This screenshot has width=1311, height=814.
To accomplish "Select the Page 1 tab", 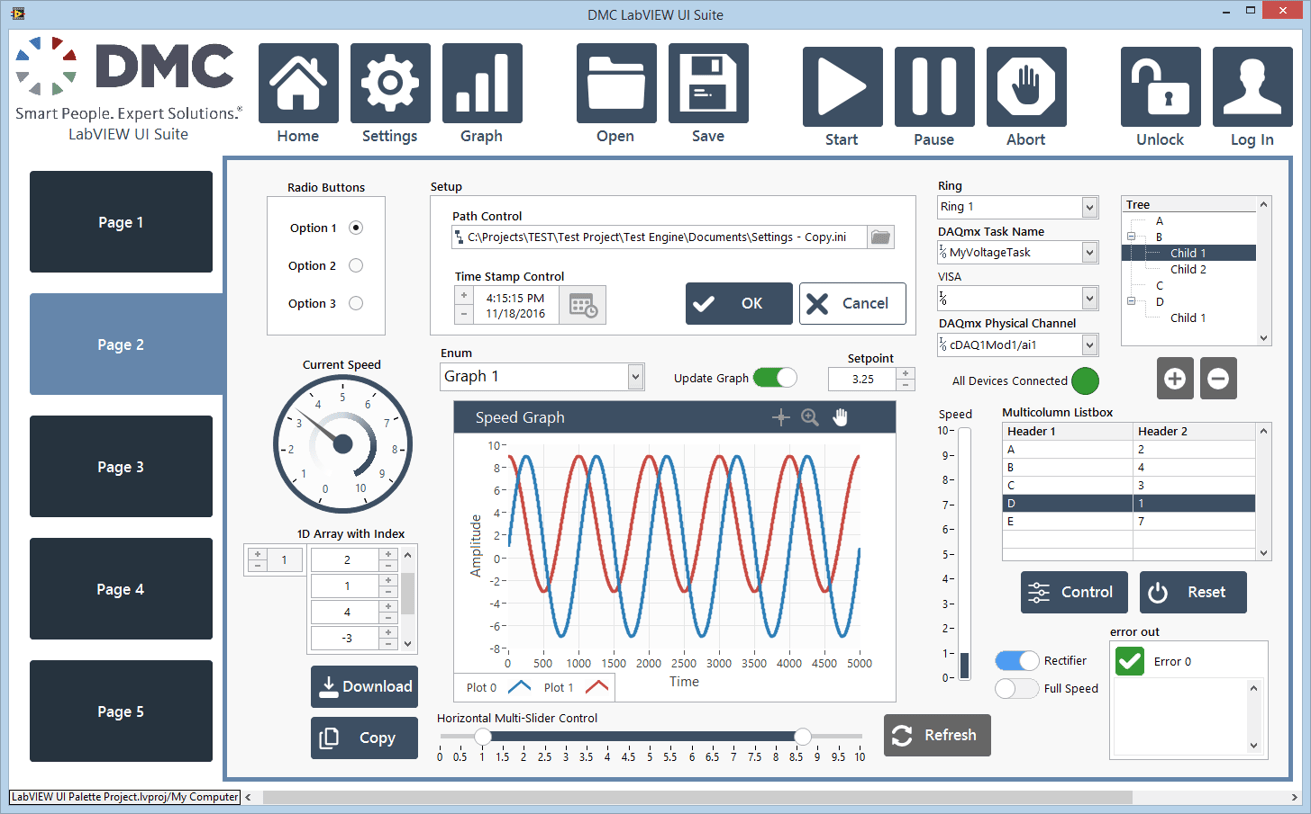I will click(x=120, y=221).
